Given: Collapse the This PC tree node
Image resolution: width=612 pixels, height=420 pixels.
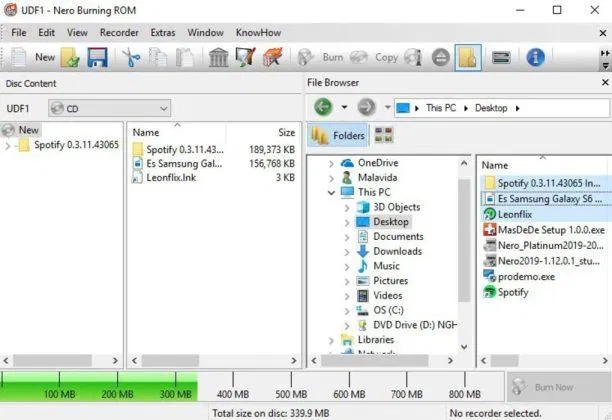Looking at the screenshot, I should pos(331,192).
